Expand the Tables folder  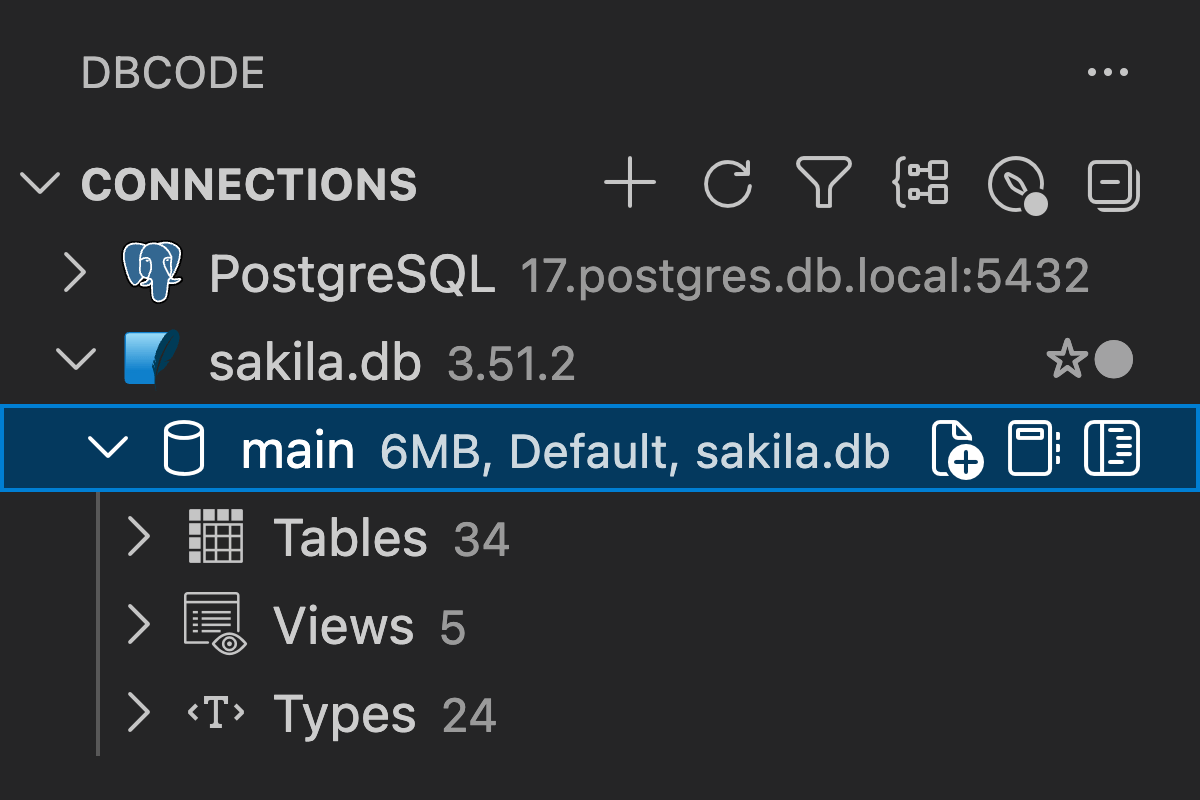click(x=138, y=538)
